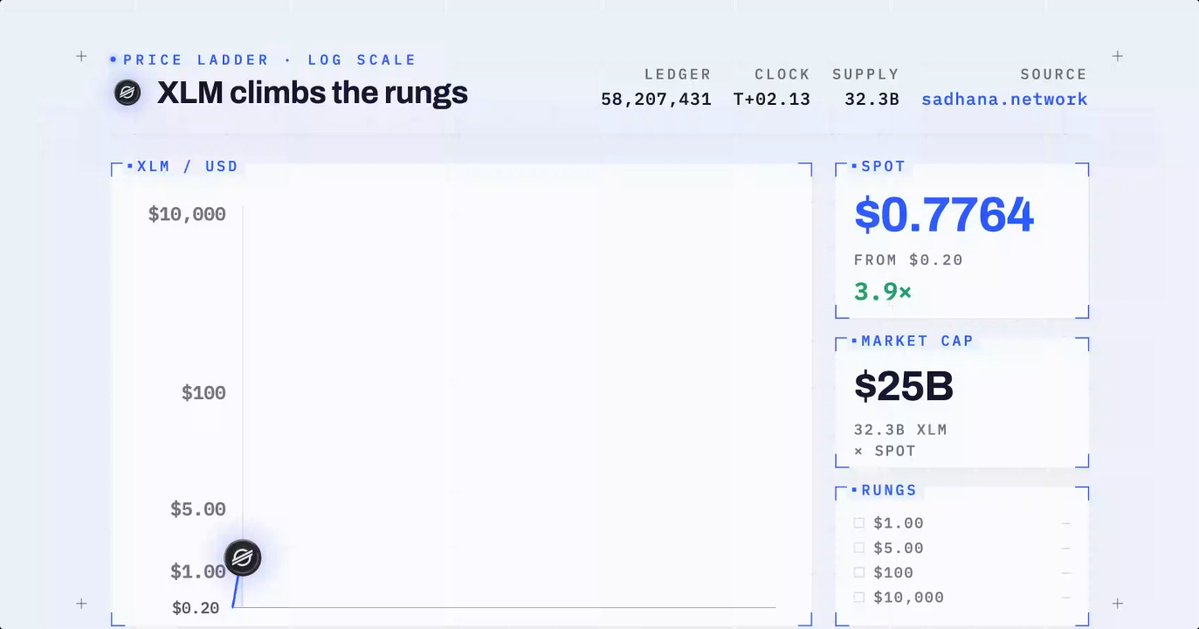This screenshot has height=629, width=1199.
Task: Click the $1.00 axis label on the chart
Action: click(x=198, y=572)
